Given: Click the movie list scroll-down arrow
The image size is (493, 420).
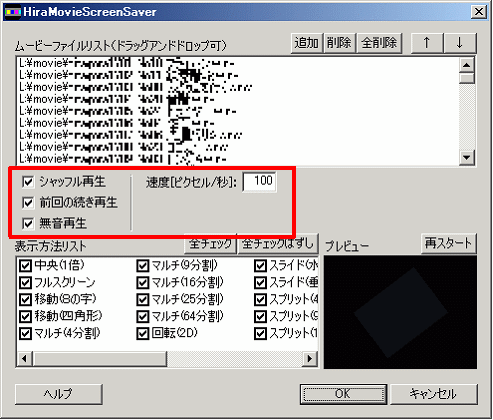Looking at the screenshot, I should point(467,157).
